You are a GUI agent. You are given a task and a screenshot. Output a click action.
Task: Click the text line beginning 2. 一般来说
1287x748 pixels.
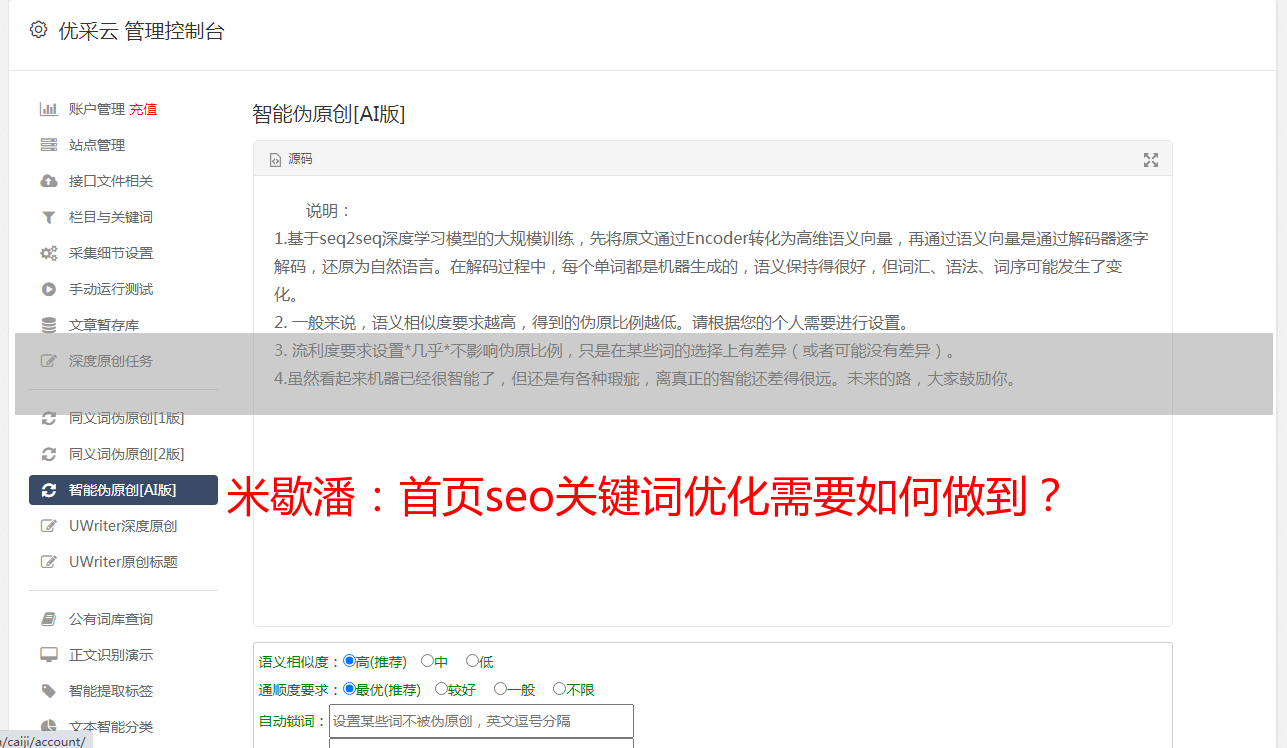coord(592,323)
